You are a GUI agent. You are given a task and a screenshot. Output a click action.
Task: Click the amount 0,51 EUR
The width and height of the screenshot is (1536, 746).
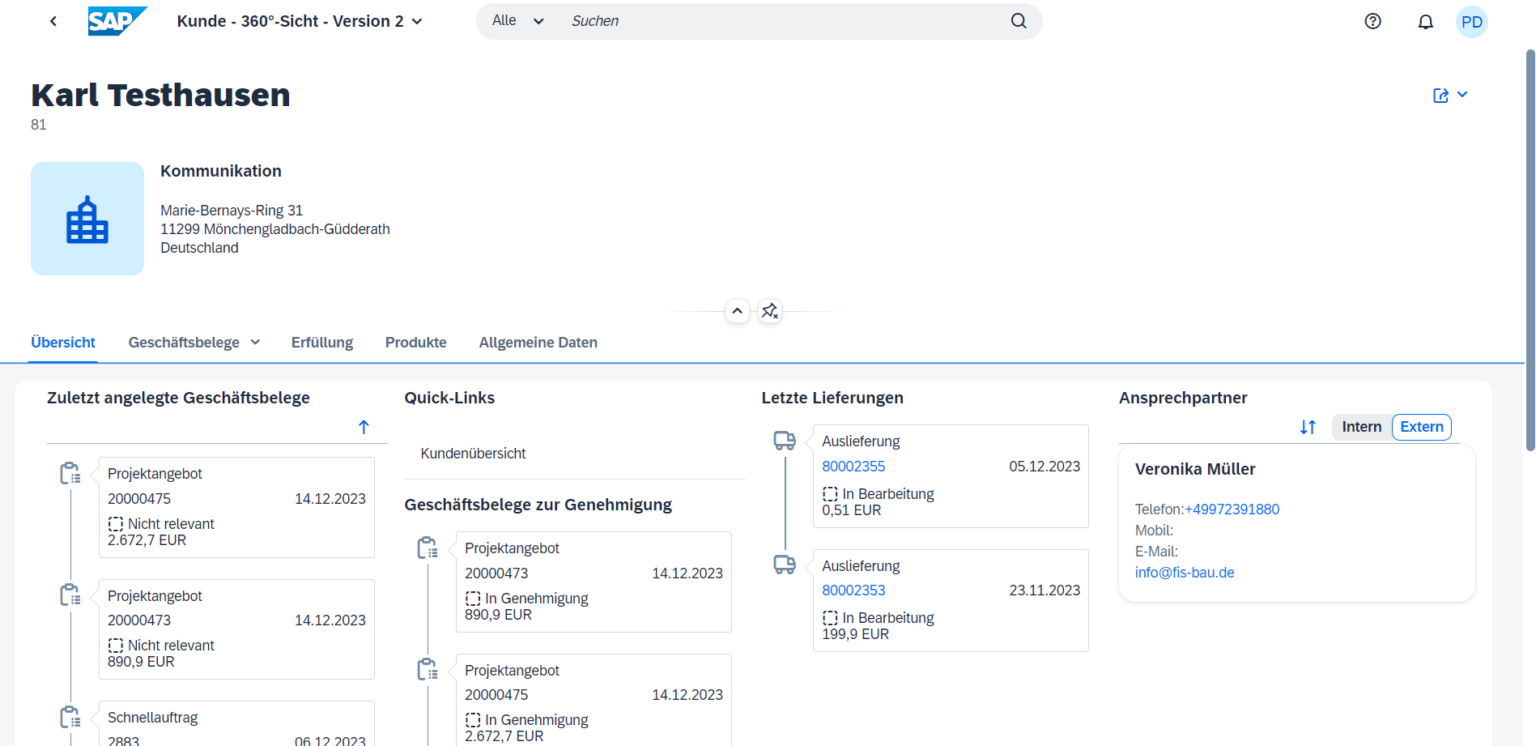[x=851, y=510]
